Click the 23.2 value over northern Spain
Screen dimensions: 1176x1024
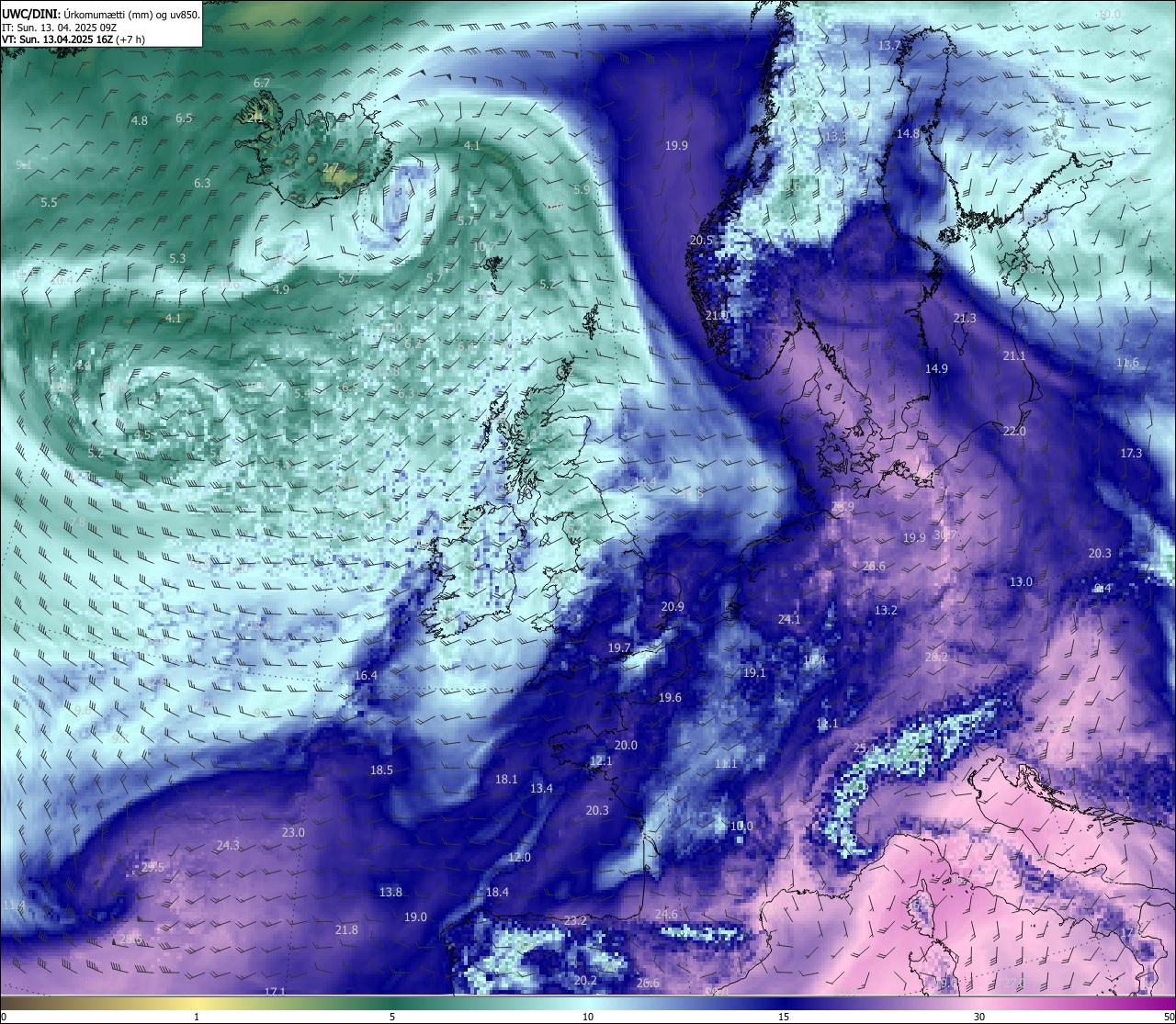(x=575, y=920)
